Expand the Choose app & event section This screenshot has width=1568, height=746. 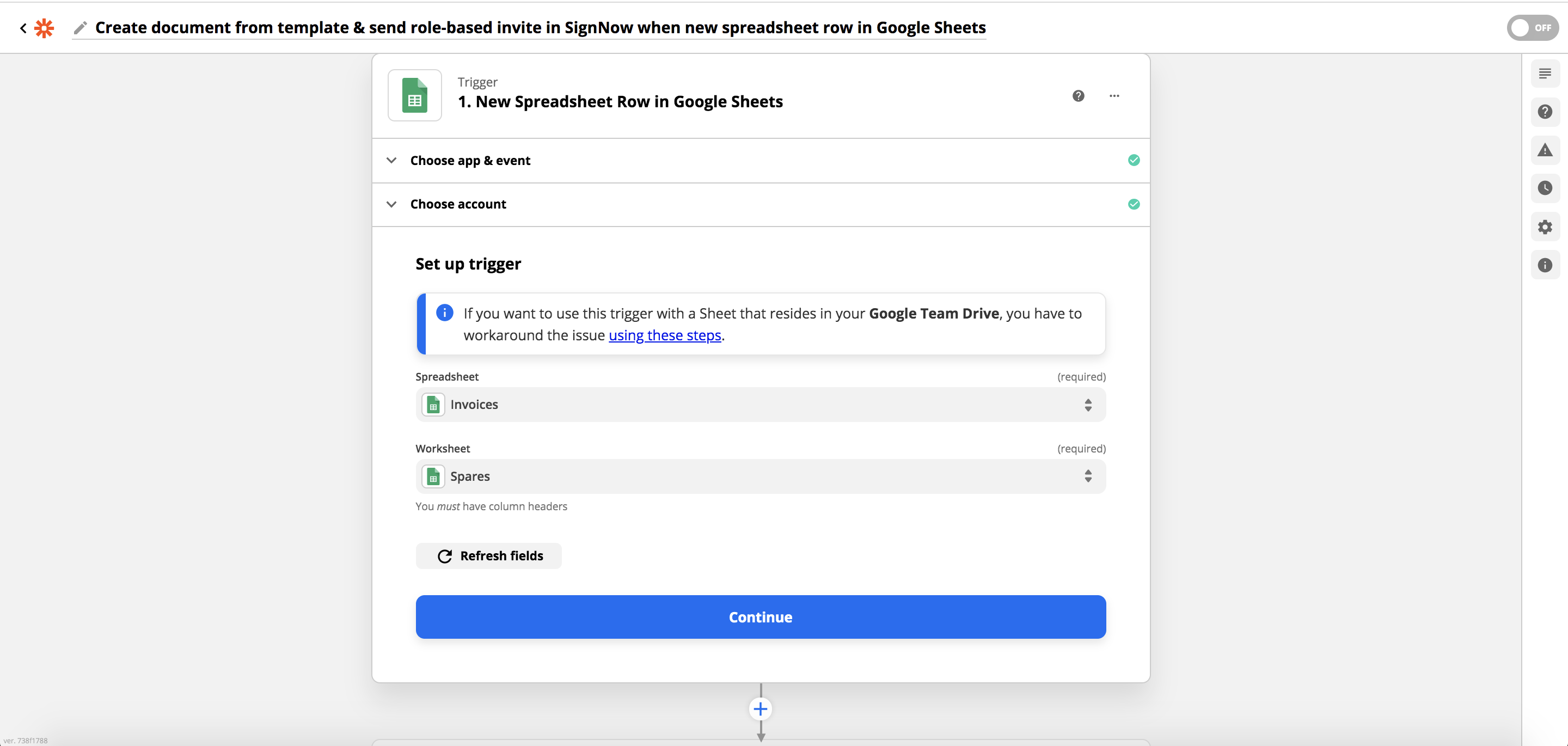(470, 161)
